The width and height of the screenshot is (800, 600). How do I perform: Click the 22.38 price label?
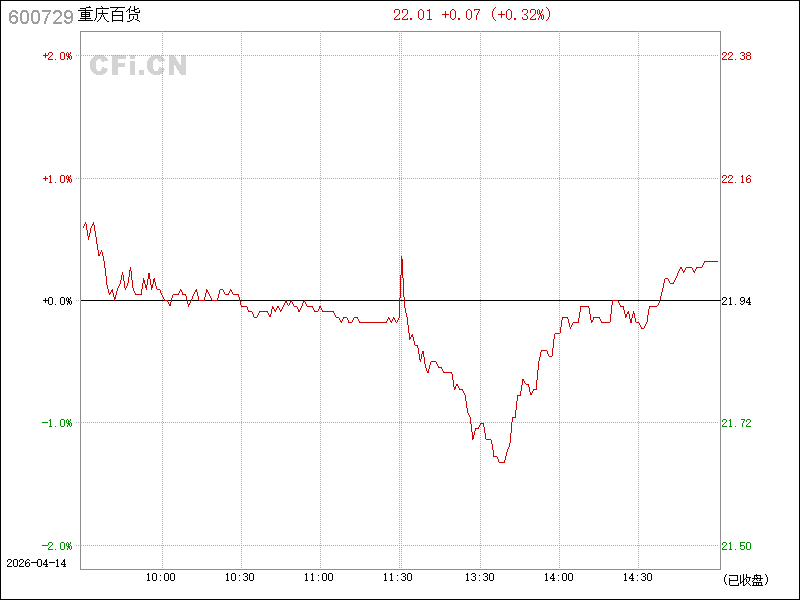736,56
